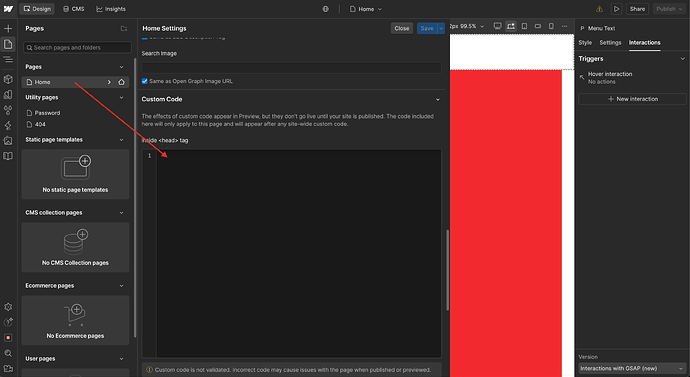Screen dimensions: 690x377
Task: Click the accessibility circle icon in top bar
Action: pos(326,9)
